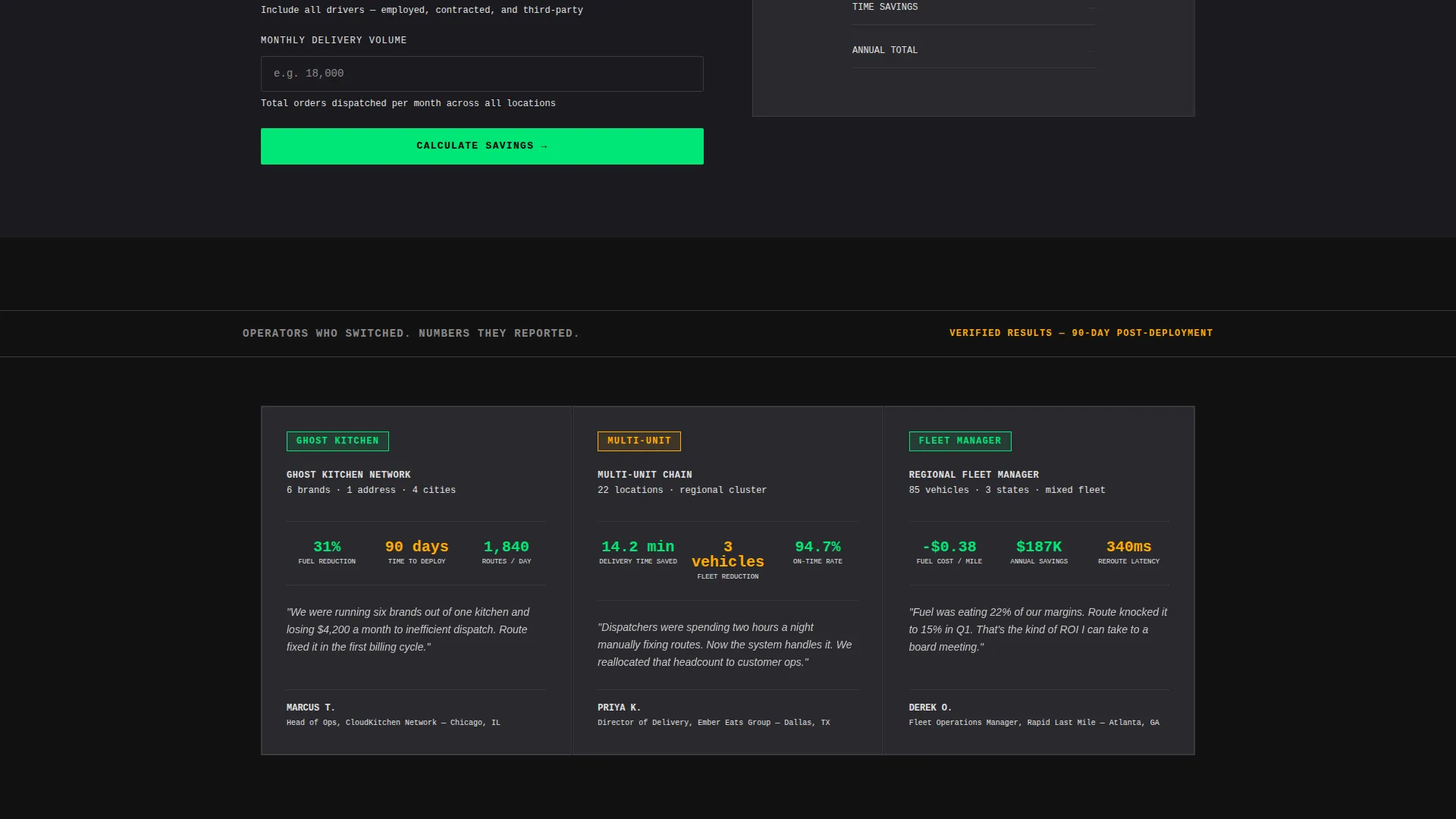Click the 3 vehicles fleet reduction stat
Screen dimensions: 1456x819
[x=728, y=560]
